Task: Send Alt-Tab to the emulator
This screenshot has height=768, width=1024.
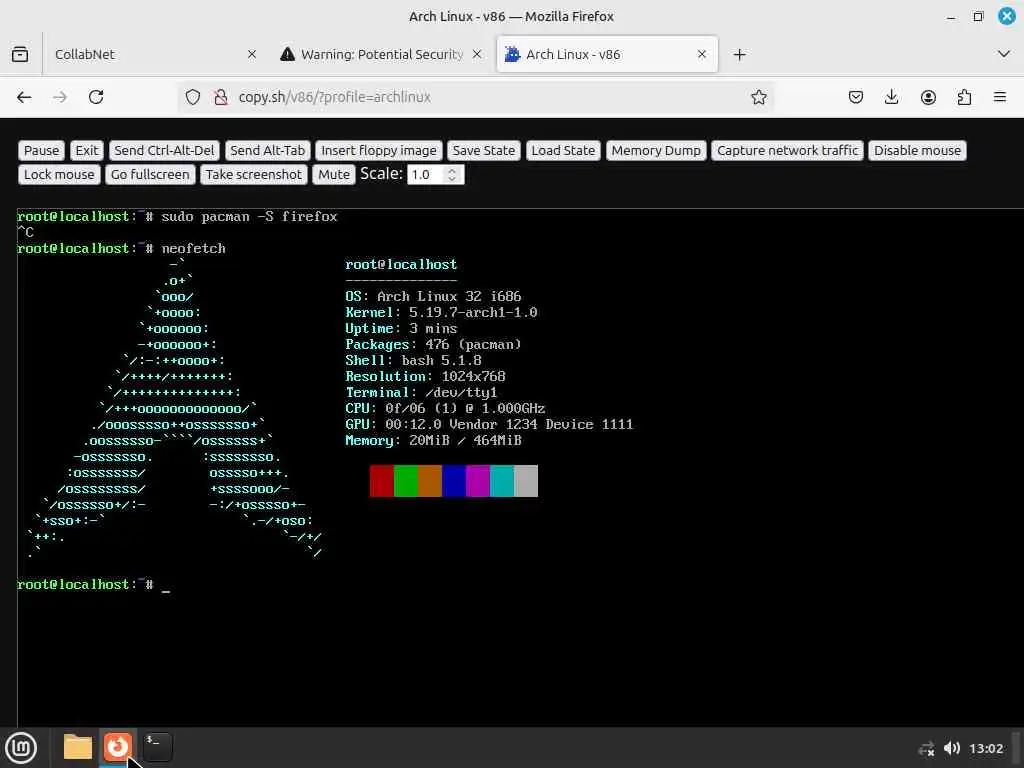Action: tap(267, 151)
